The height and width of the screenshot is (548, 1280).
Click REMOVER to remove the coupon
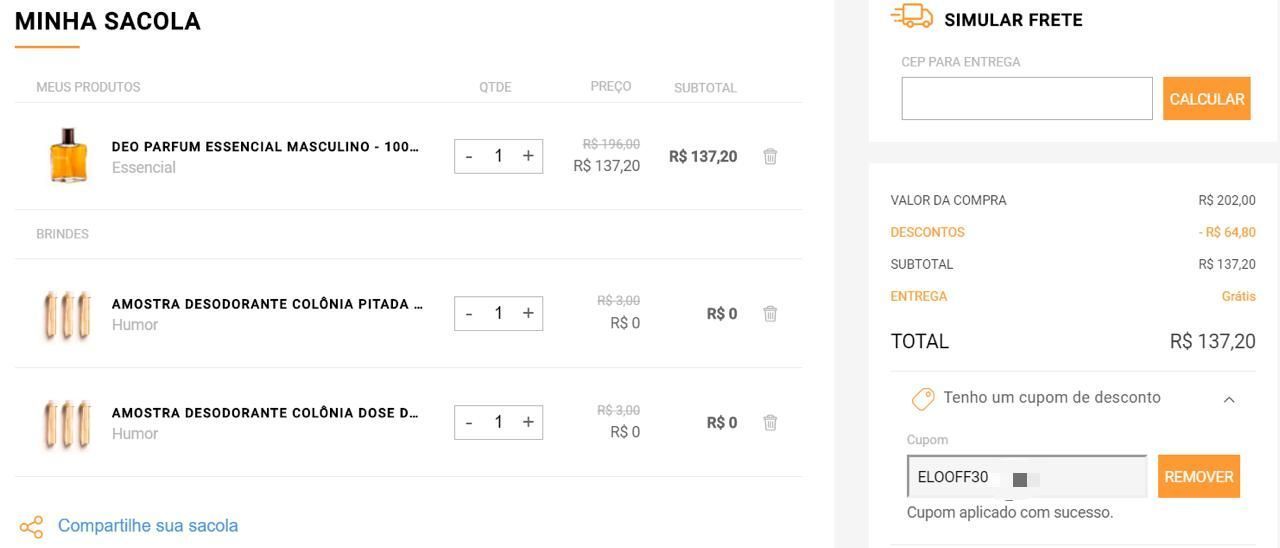[x=1199, y=477]
